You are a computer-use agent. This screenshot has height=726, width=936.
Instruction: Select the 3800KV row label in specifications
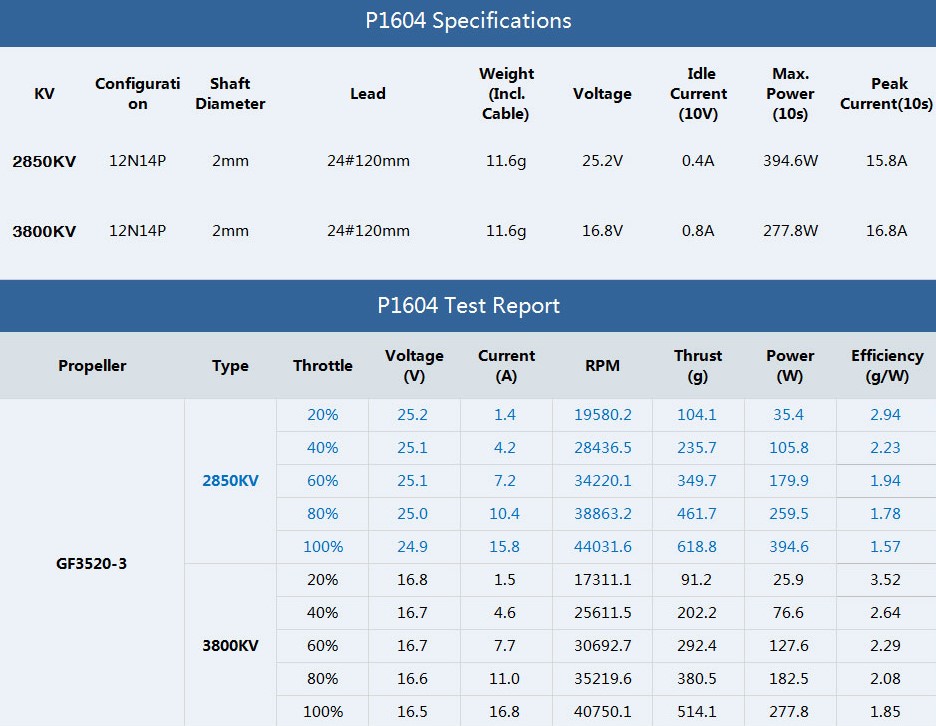click(44, 231)
